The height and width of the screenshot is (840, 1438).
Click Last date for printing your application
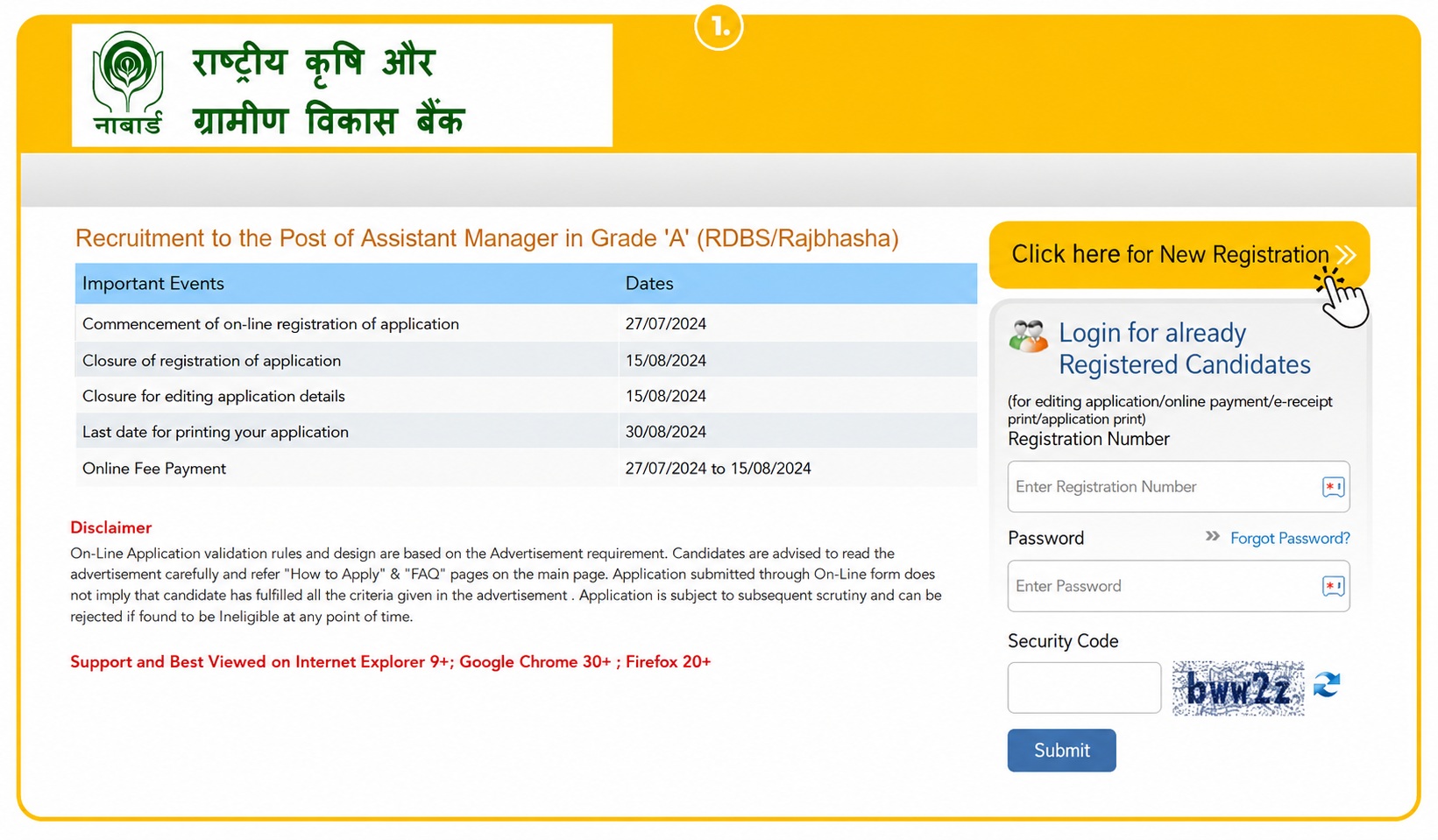(216, 433)
